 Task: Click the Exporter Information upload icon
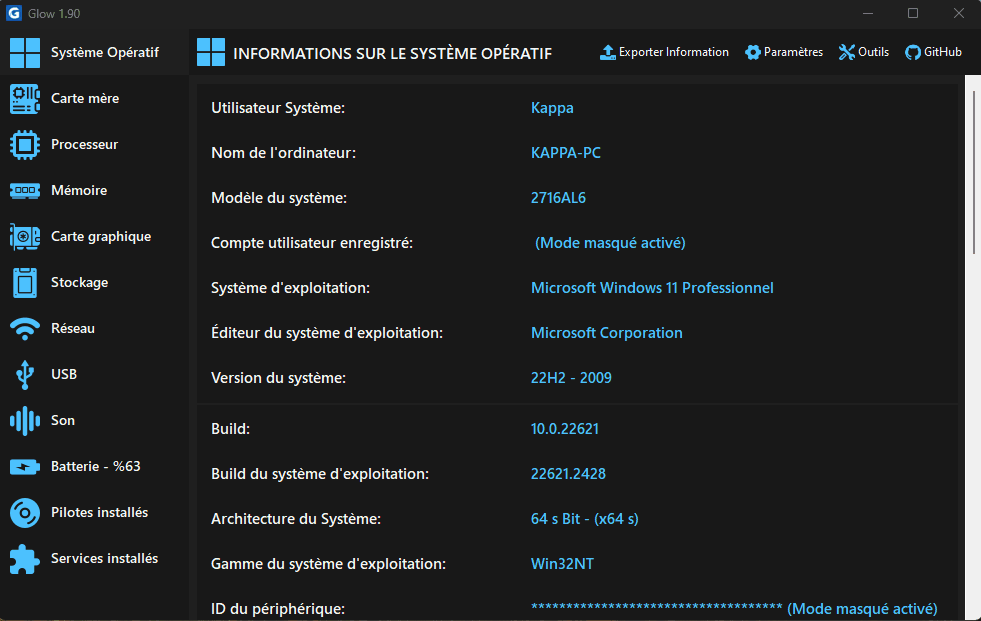pos(607,53)
